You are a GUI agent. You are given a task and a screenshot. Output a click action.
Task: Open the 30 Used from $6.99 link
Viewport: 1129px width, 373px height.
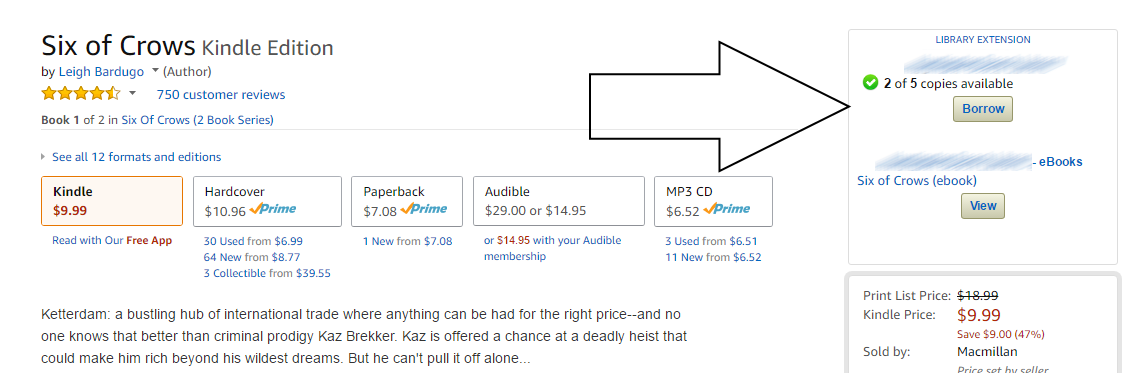[253, 241]
